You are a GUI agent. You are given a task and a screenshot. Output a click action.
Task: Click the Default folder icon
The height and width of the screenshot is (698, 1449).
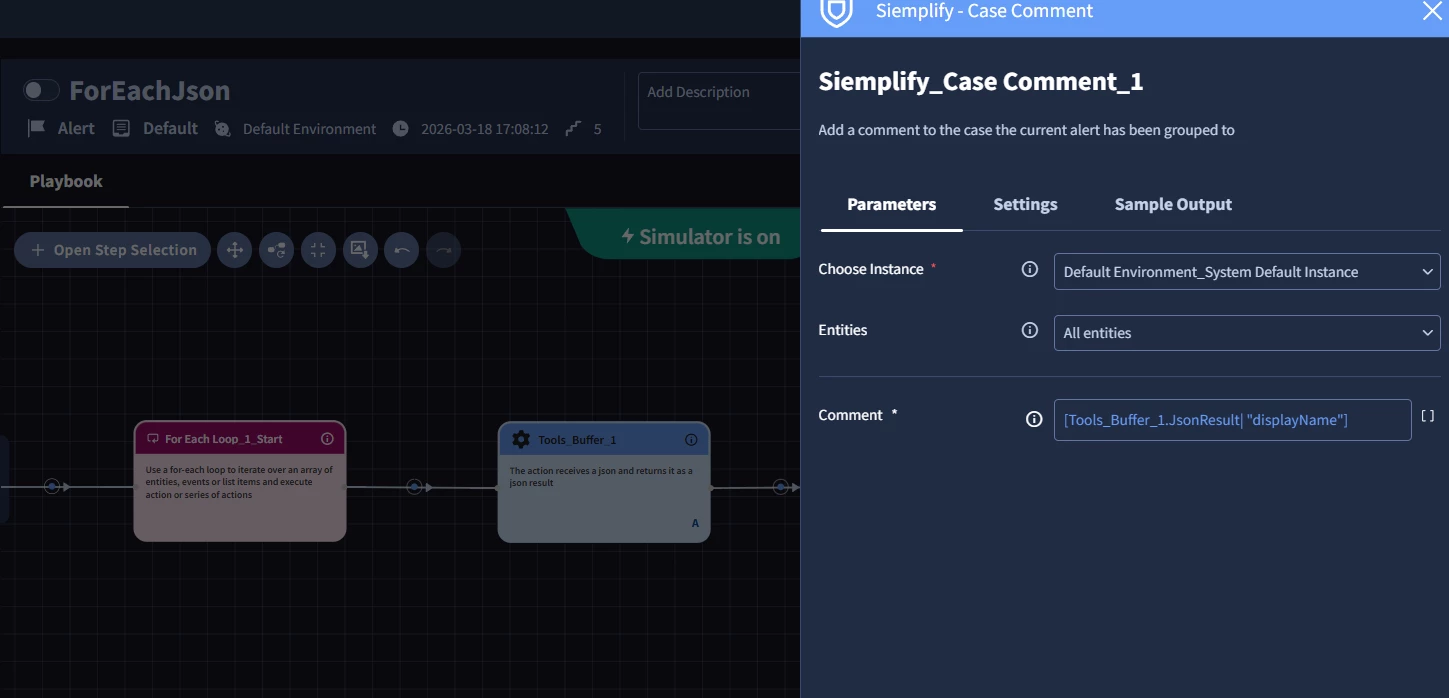(x=121, y=128)
